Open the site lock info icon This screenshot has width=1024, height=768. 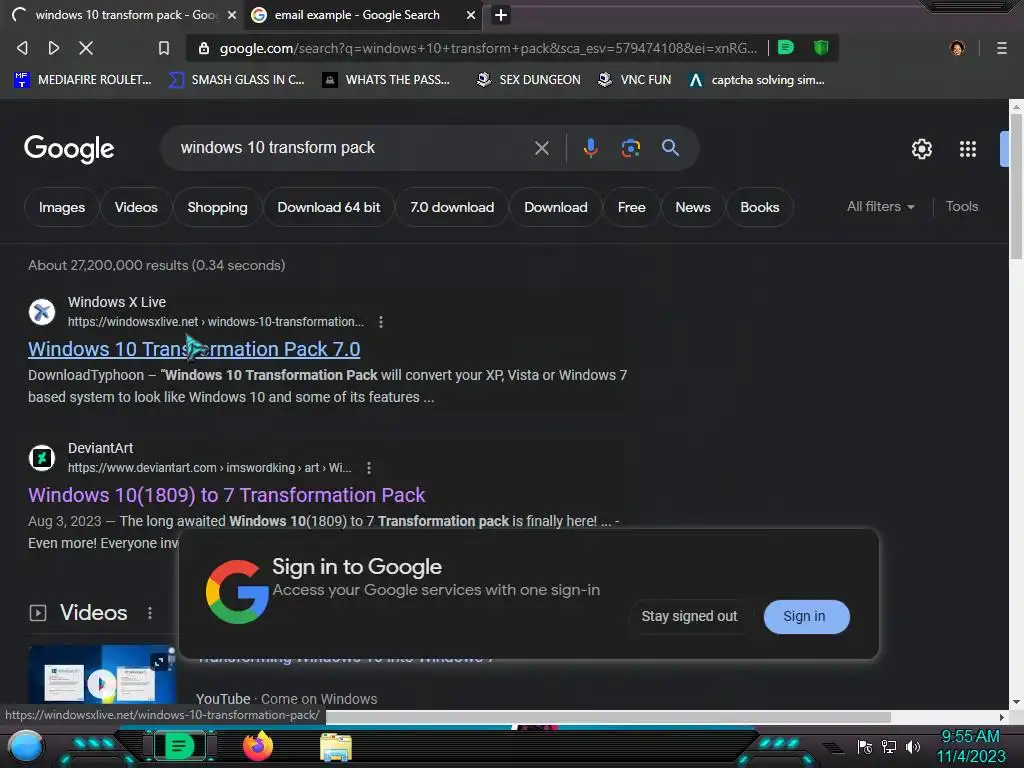tap(204, 48)
